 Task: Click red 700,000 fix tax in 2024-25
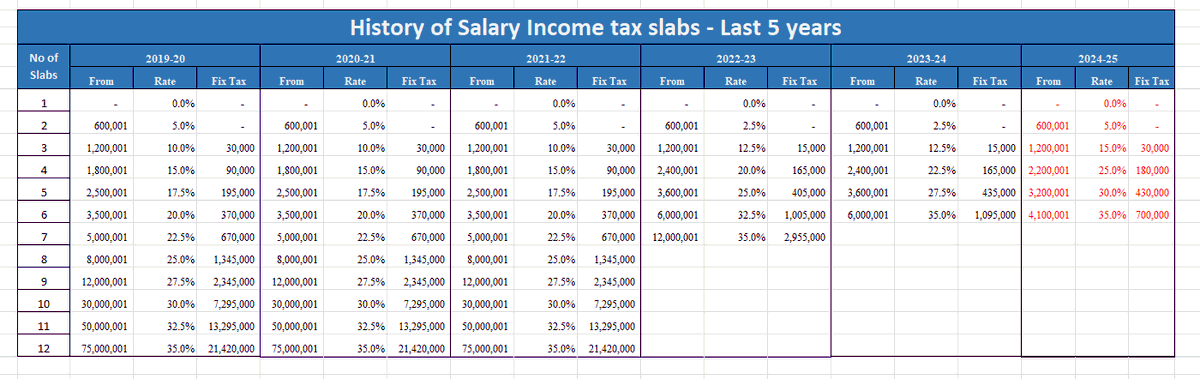coord(1152,215)
